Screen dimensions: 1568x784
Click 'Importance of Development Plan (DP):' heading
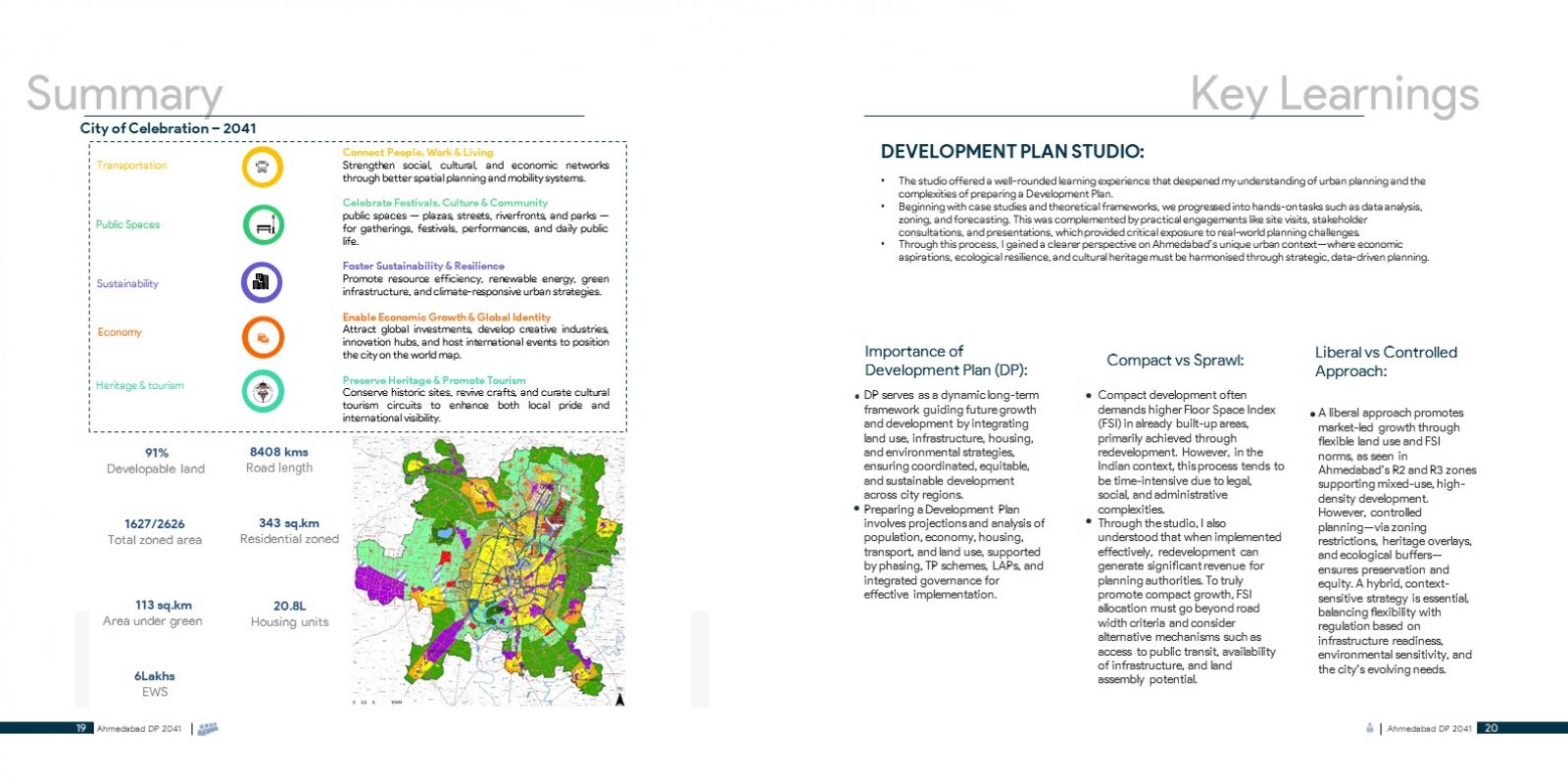point(946,361)
